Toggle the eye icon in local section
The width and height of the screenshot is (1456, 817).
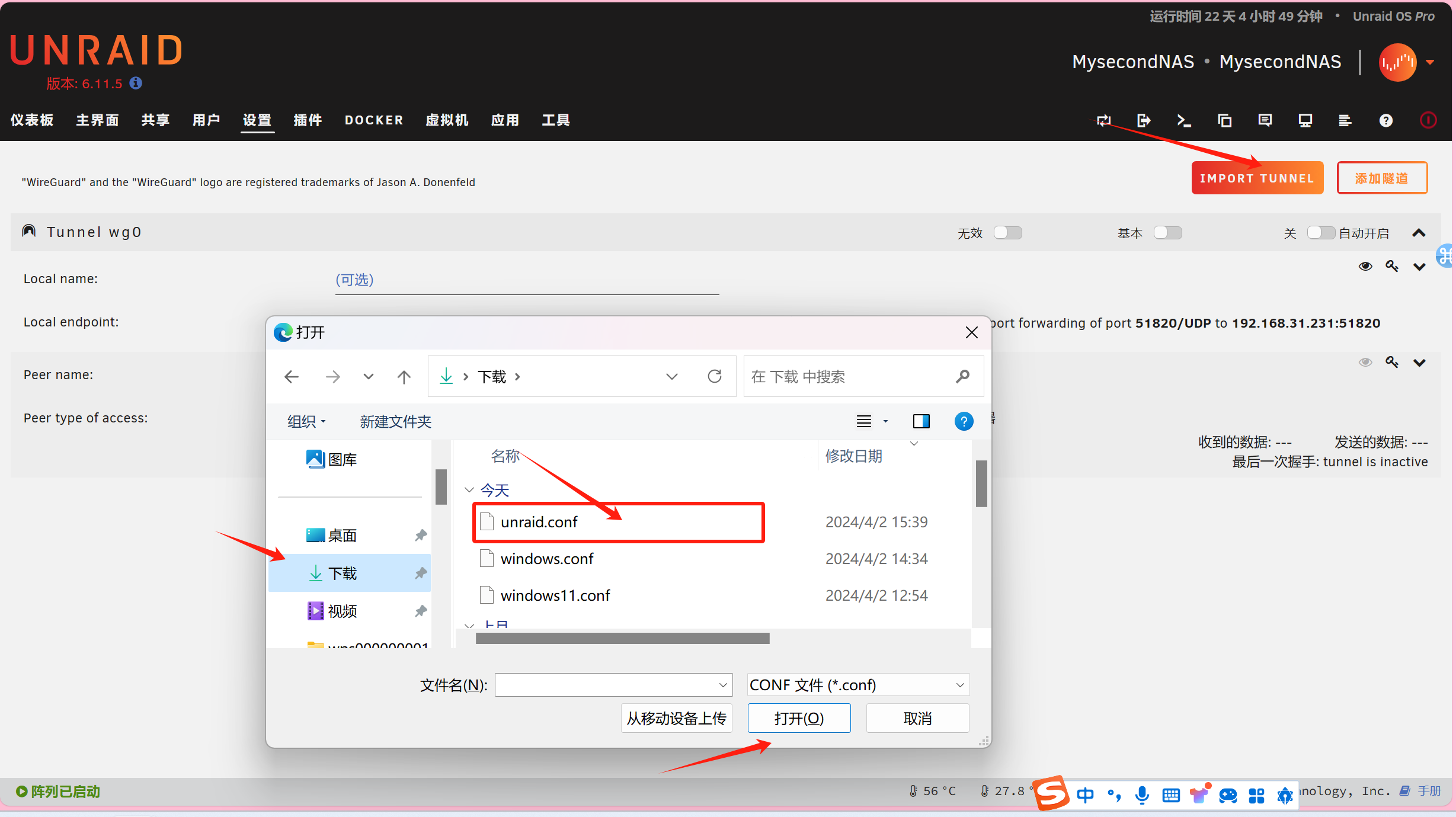pyautogui.click(x=1365, y=266)
